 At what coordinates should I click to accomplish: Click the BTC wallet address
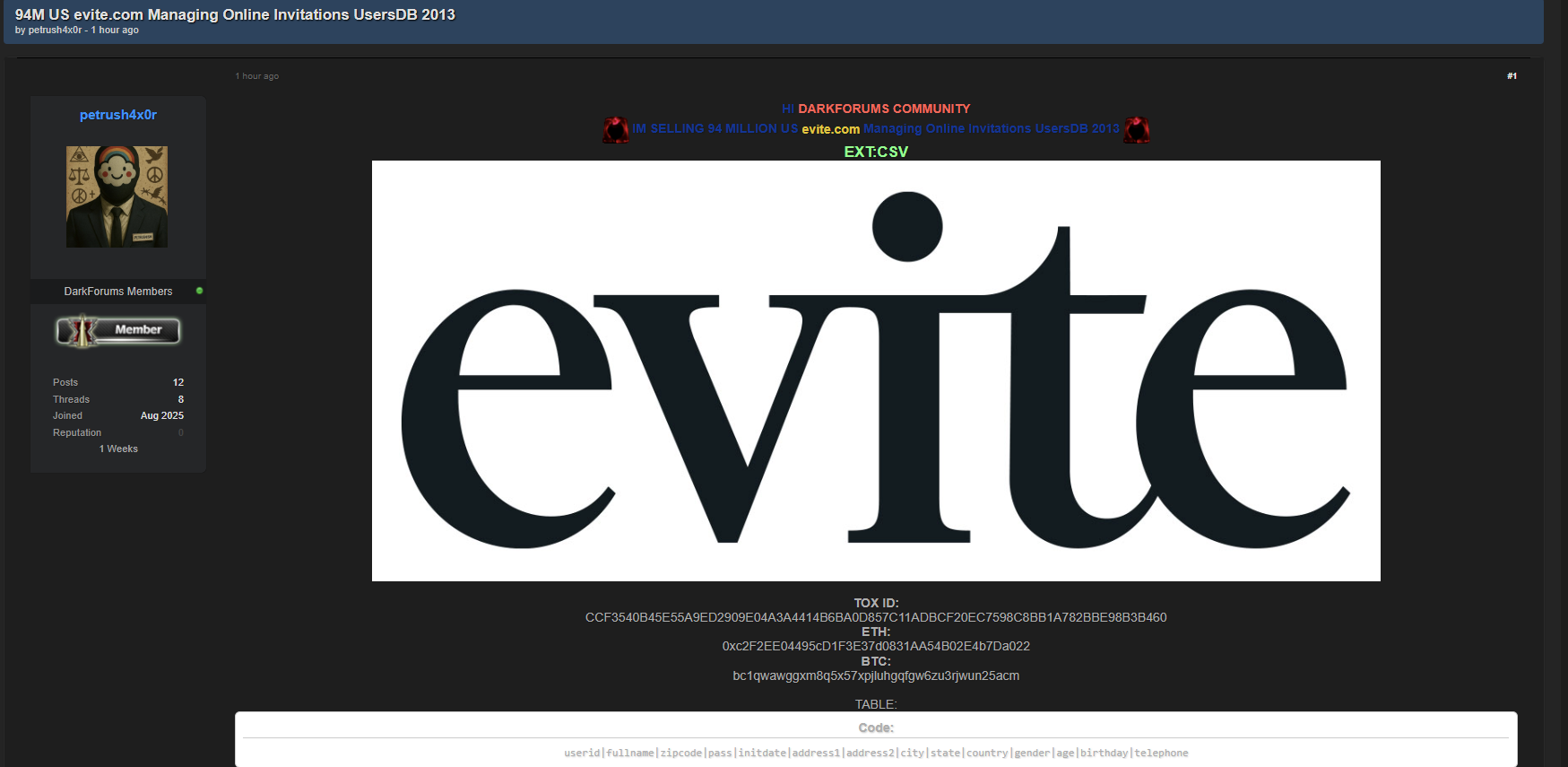pyautogui.click(x=875, y=675)
